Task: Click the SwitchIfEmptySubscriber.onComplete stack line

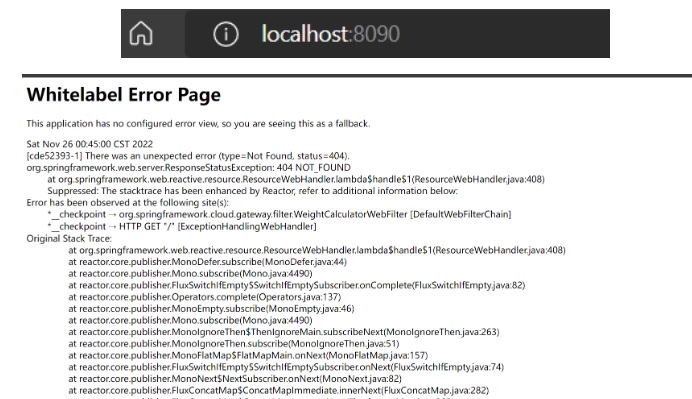Action: [297, 285]
